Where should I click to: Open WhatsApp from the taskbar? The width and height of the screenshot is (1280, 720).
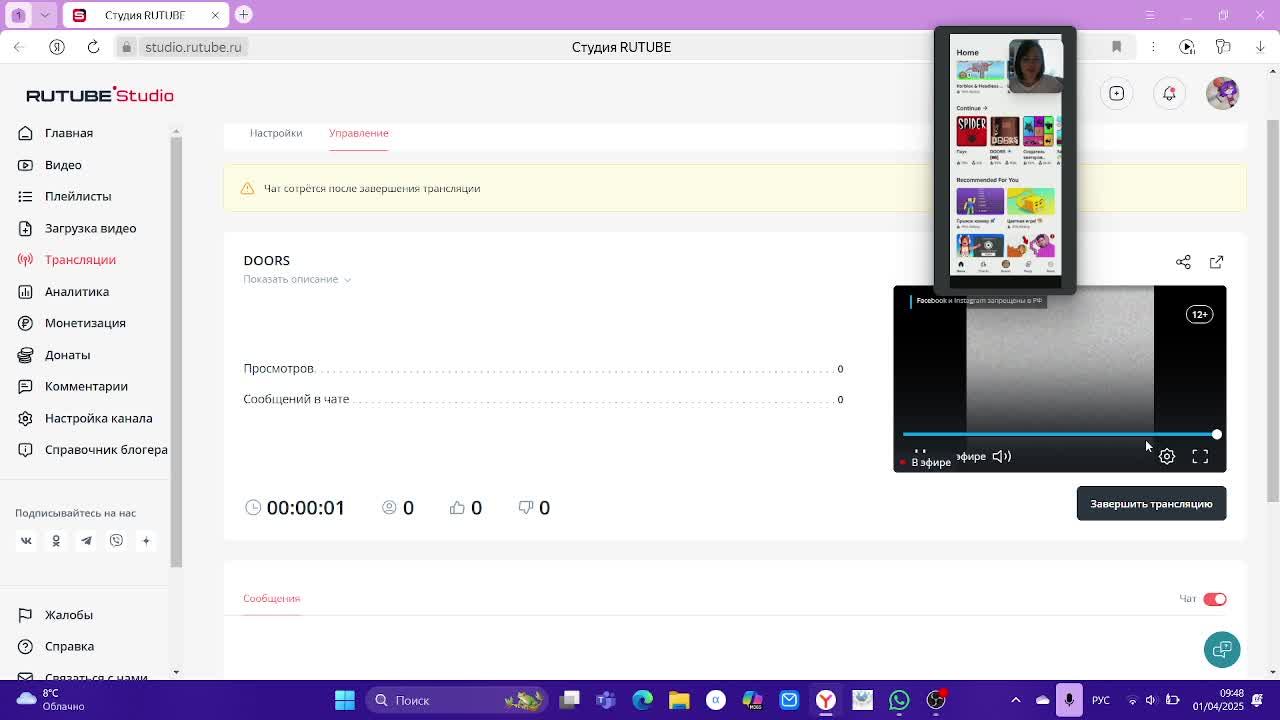(x=899, y=700)
